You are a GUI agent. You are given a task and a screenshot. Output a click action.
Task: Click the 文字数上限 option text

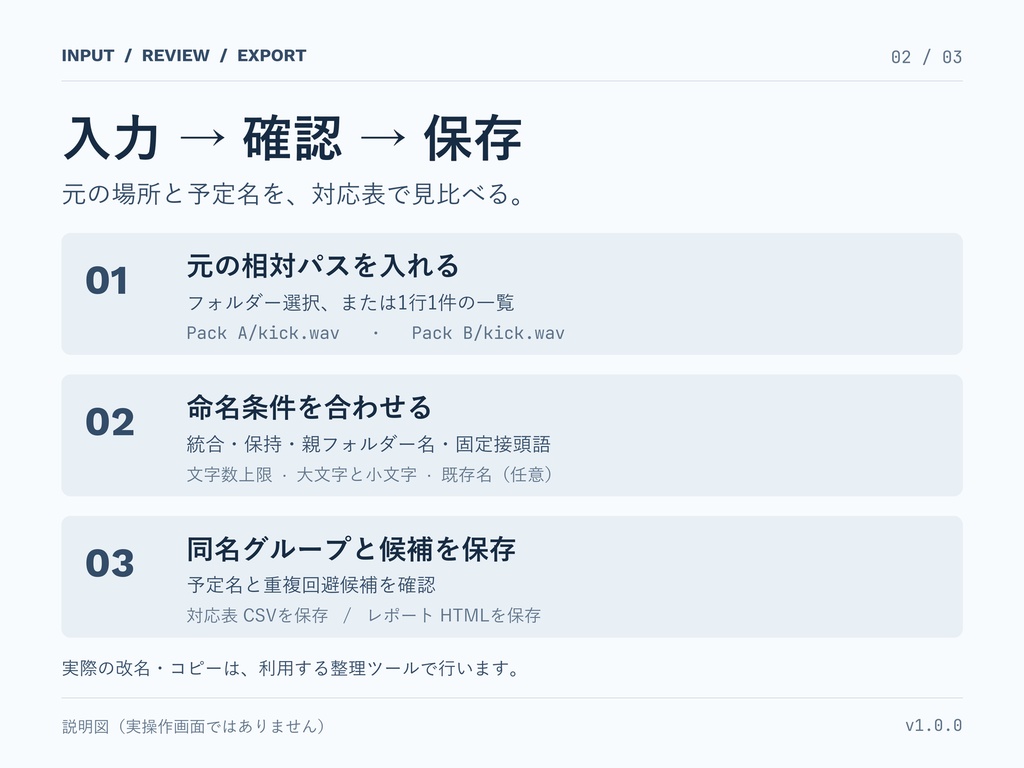click(229, 474)
